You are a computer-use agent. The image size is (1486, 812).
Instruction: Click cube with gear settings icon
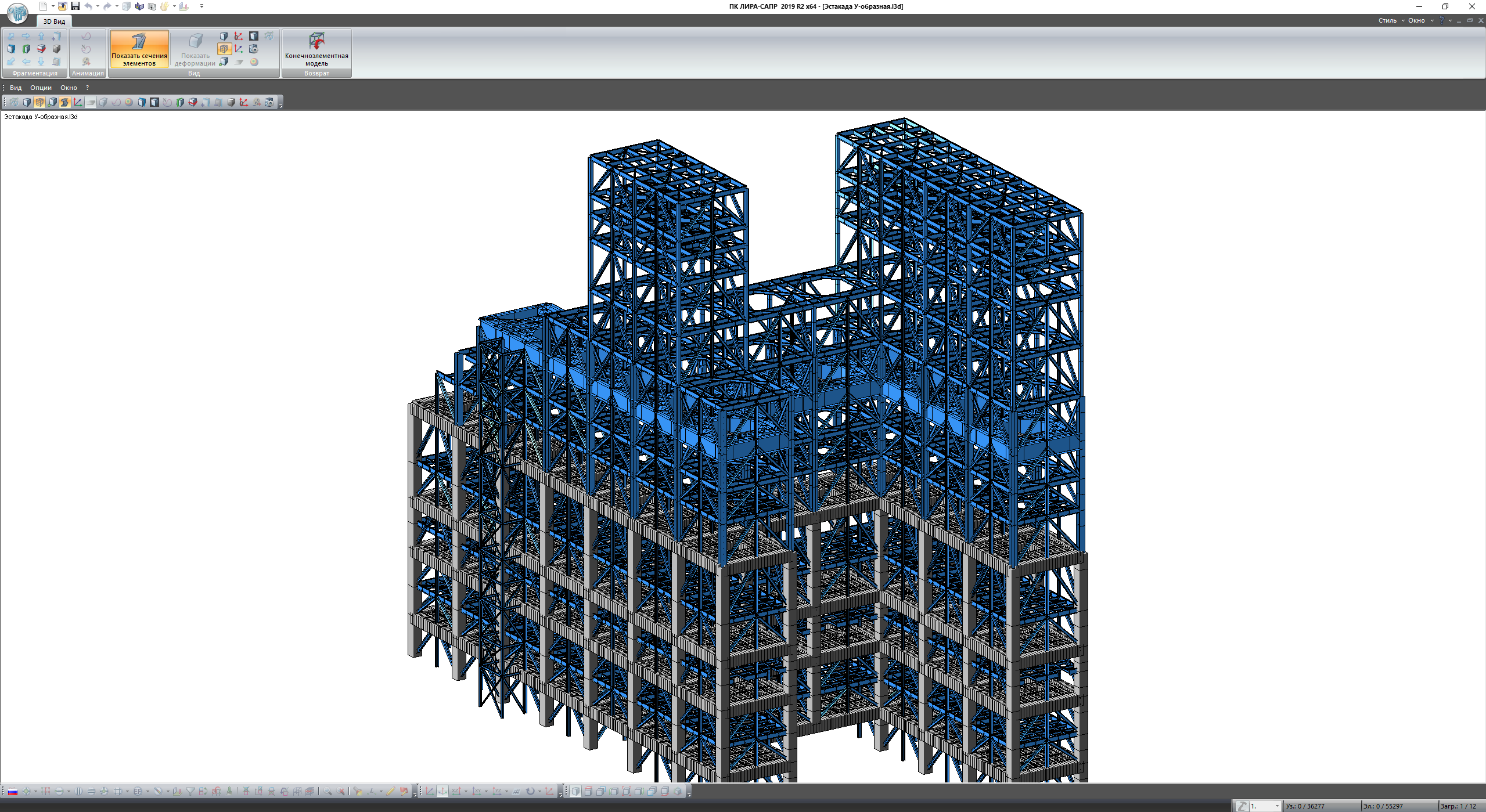click(x=253, y=49)
